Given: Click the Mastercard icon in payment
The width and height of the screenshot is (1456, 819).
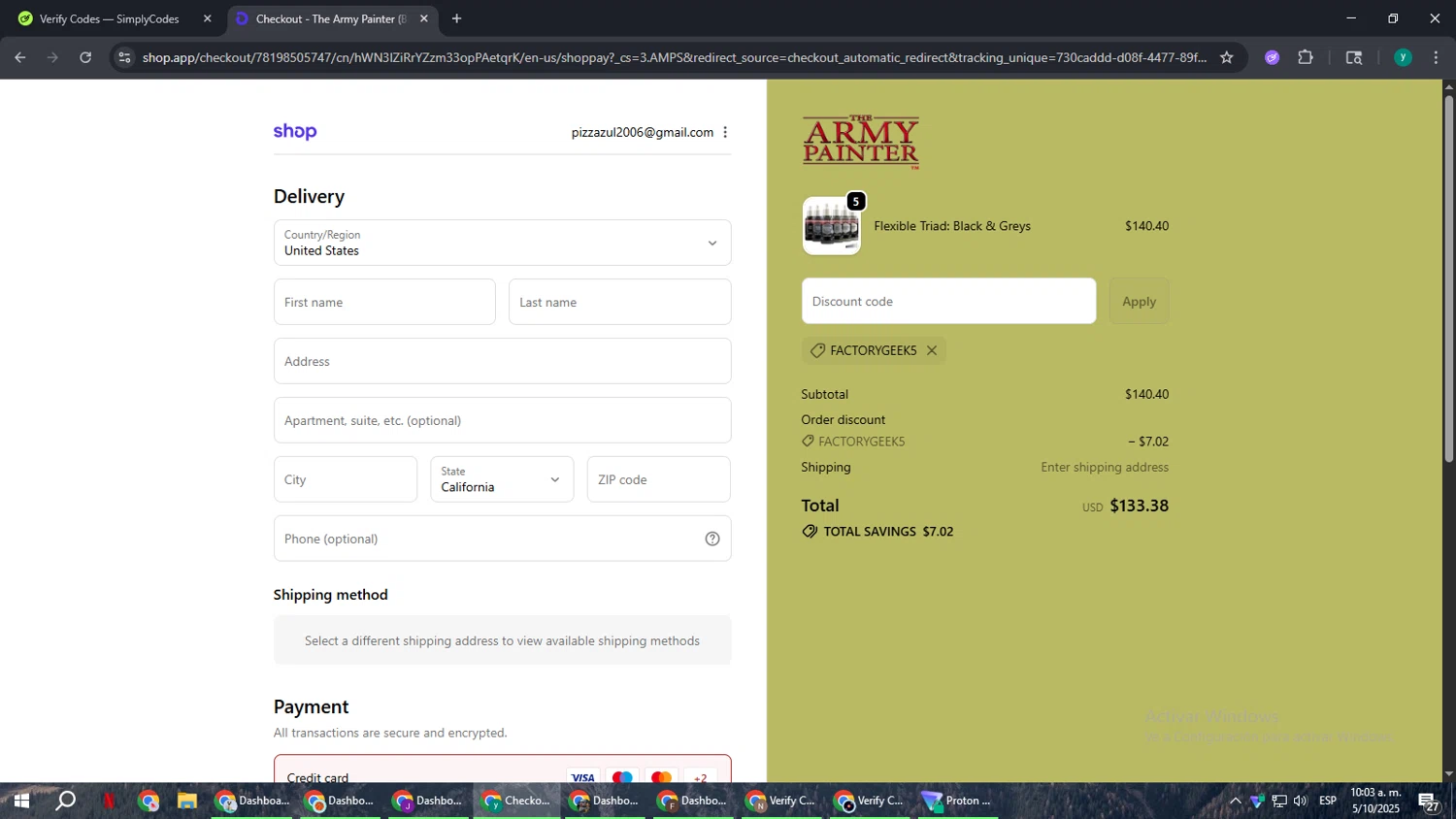Looking at the screenshot, I should [661, 777].
